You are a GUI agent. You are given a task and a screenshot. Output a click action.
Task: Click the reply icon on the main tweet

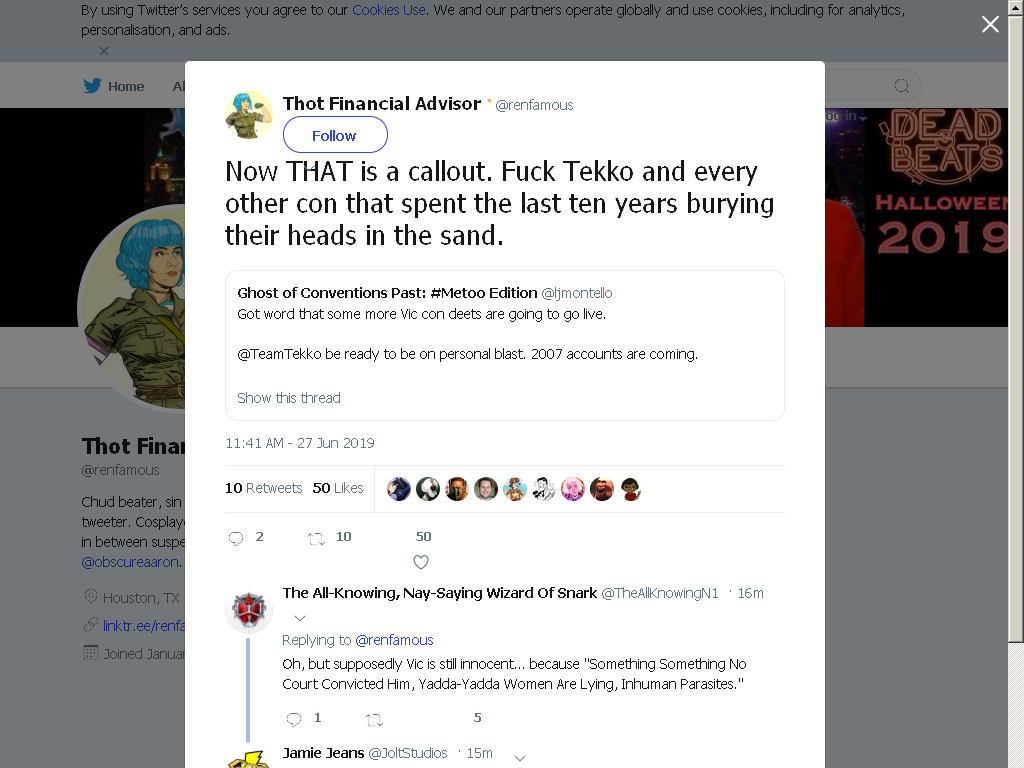tap(236, 538)
